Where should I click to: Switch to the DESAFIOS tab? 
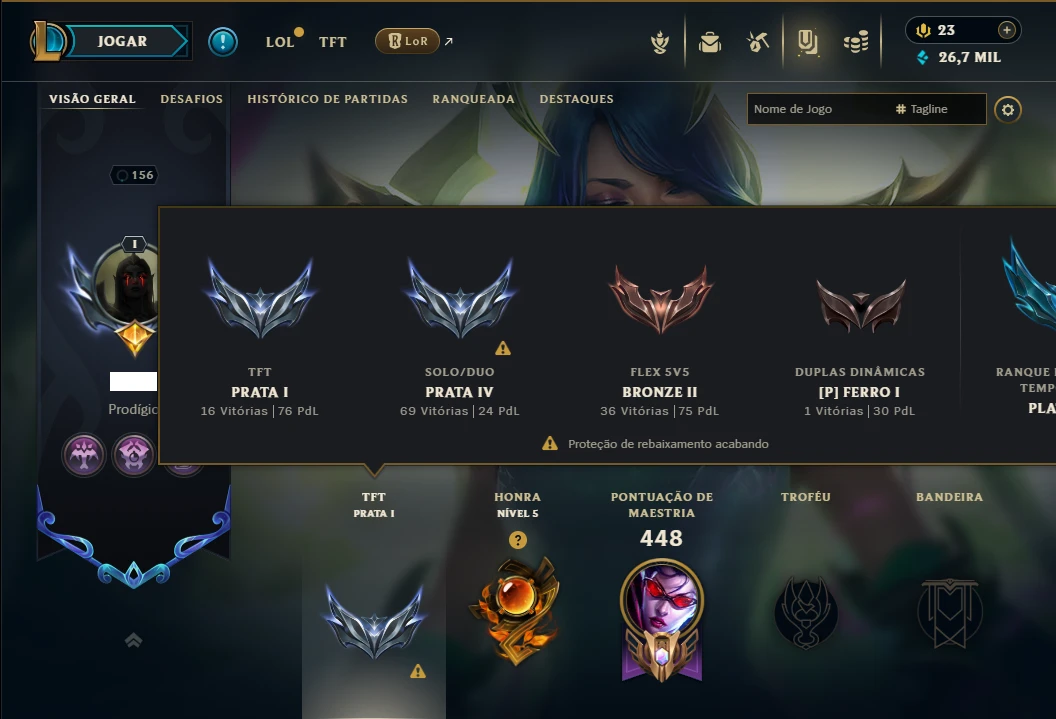click(x=191, y=99)
